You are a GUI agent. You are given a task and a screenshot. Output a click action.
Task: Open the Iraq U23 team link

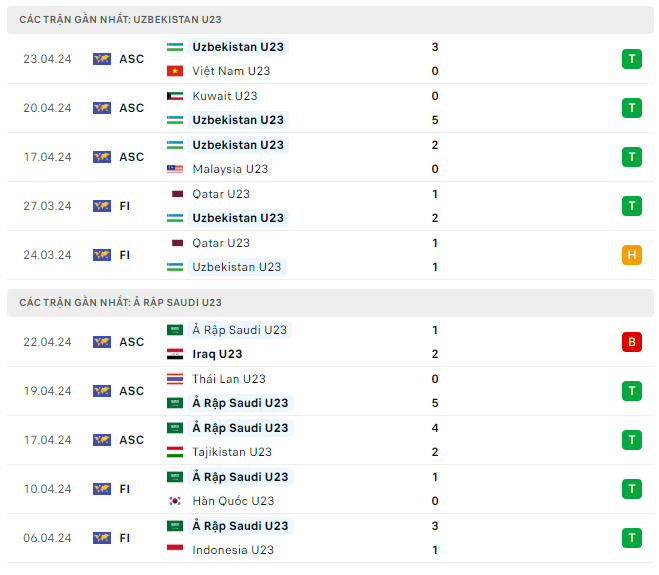tap(217, 354)
